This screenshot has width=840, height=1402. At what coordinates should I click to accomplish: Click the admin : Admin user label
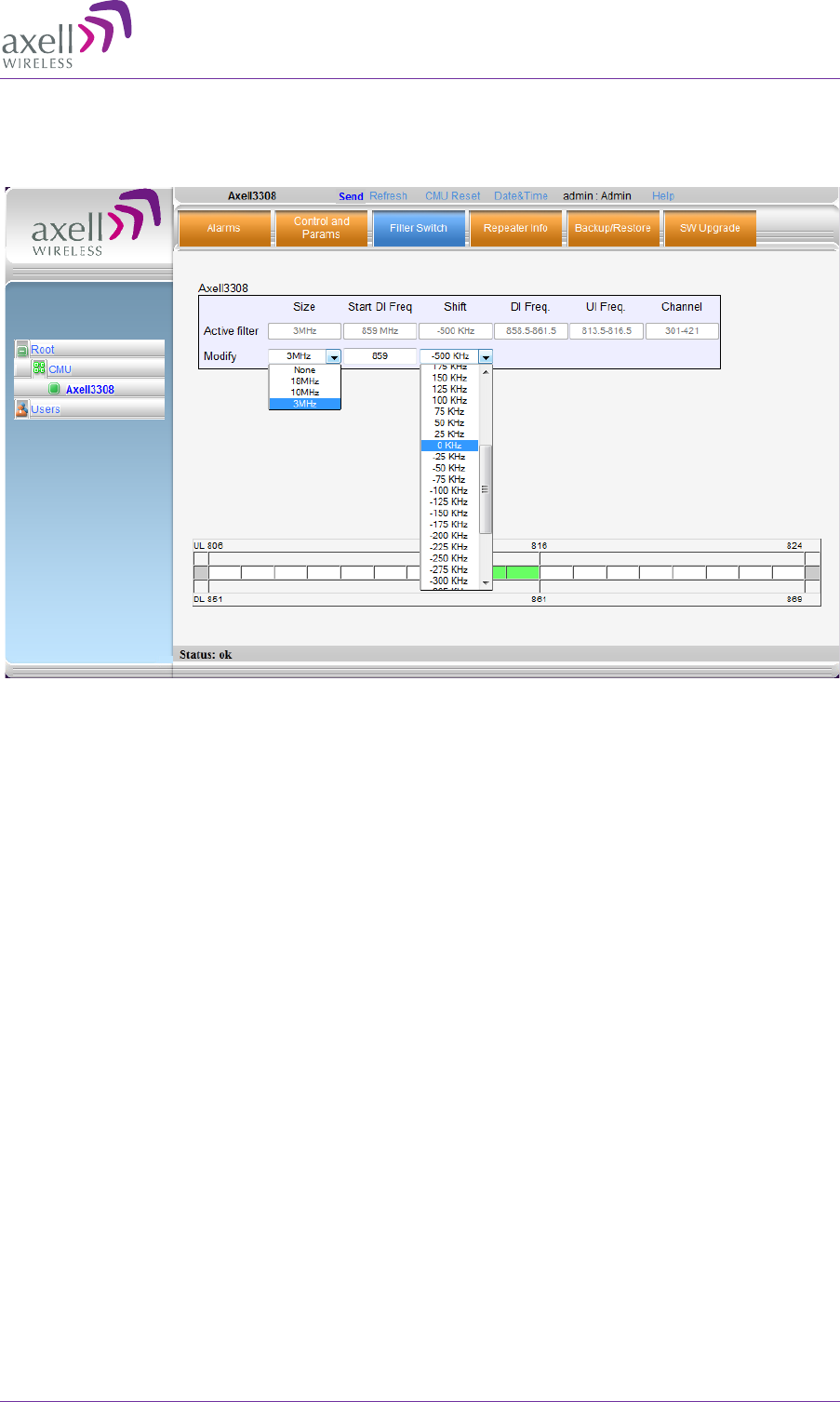point(597,196)
